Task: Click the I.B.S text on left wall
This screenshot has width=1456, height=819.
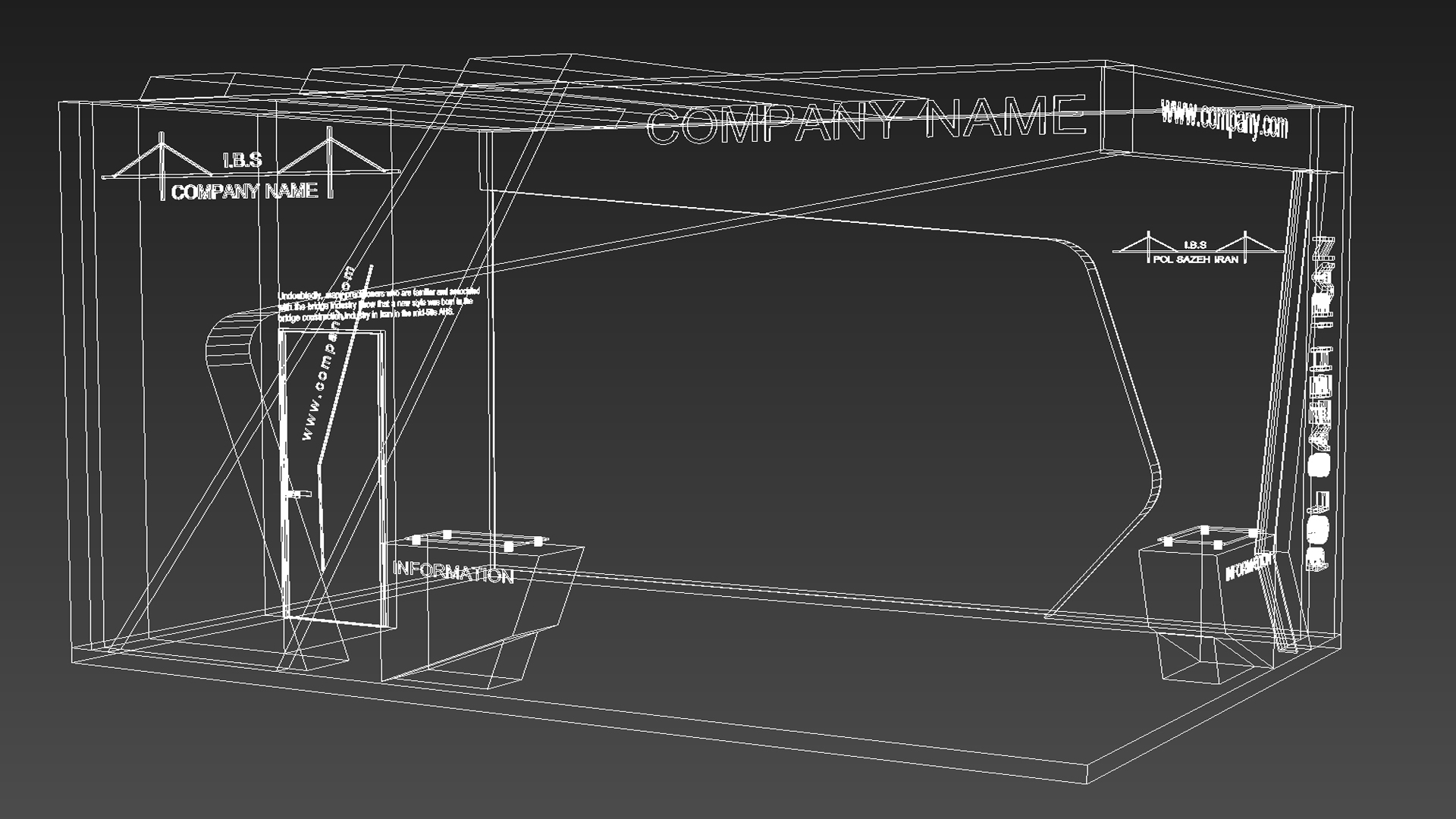Action: 242,160
